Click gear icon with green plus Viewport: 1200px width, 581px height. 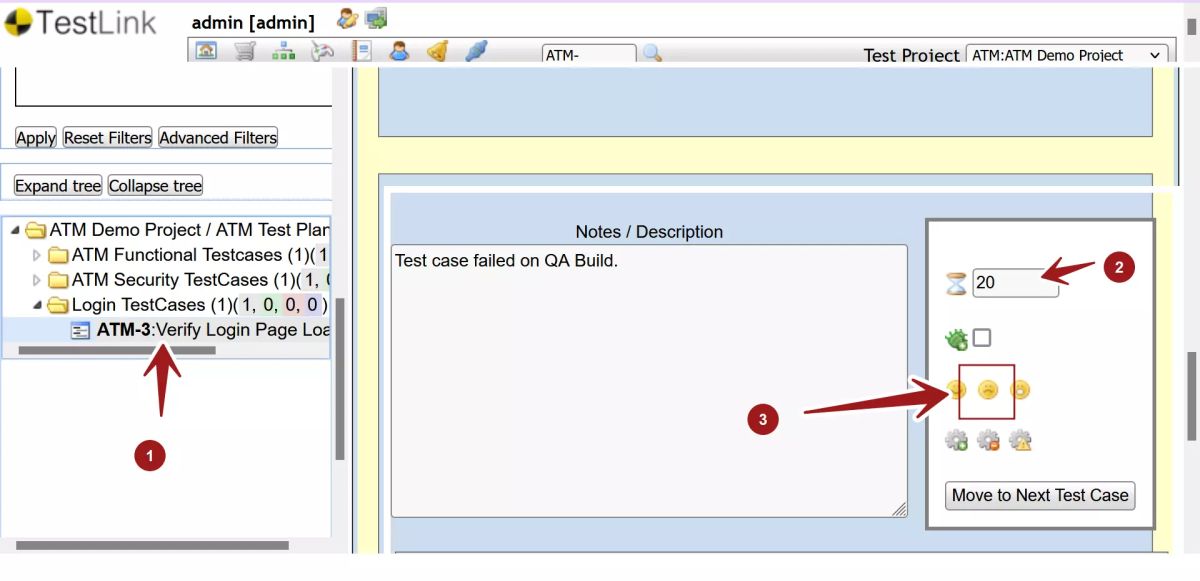956,440
